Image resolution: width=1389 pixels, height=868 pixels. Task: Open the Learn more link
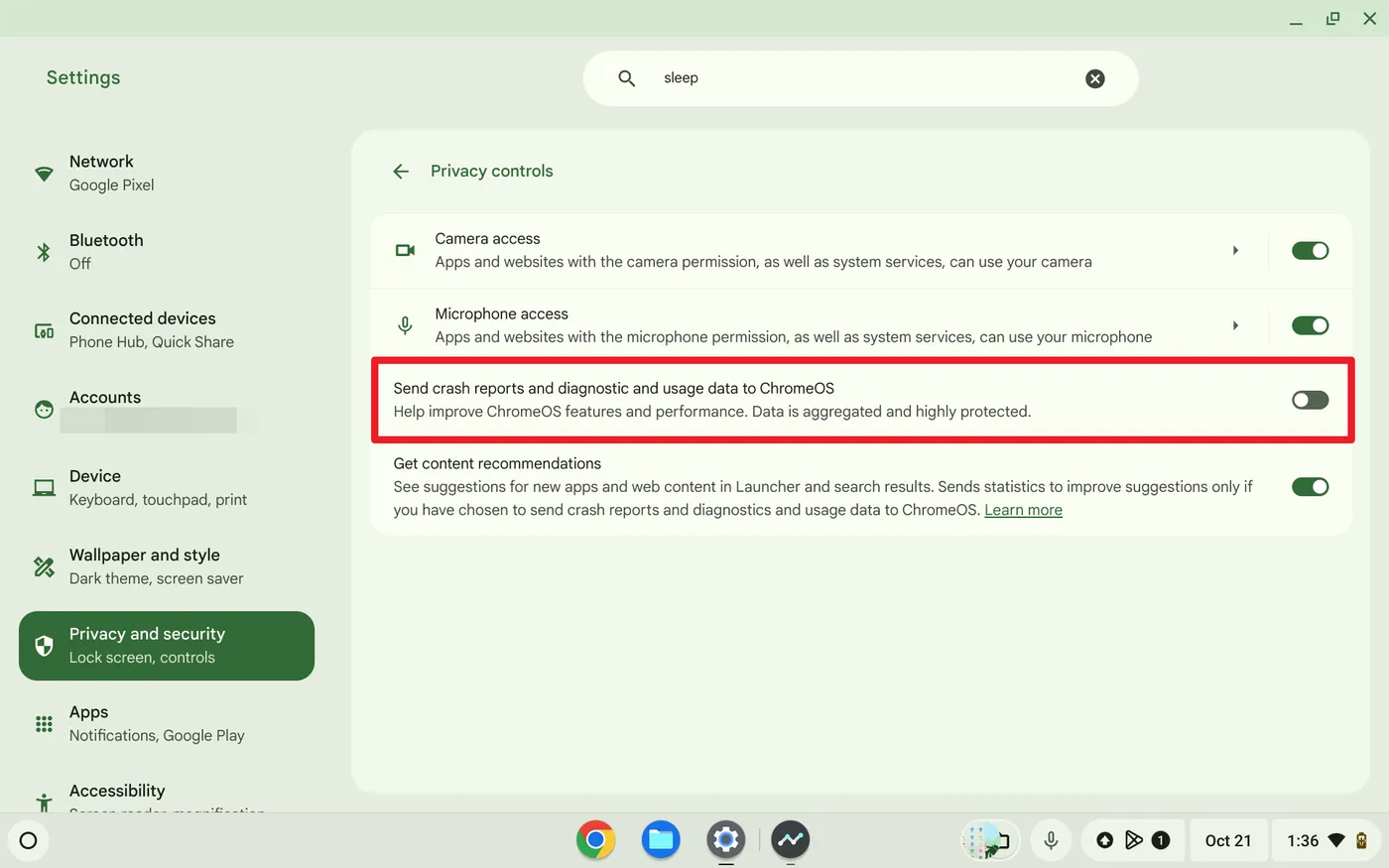click(x=1023, y=510)
